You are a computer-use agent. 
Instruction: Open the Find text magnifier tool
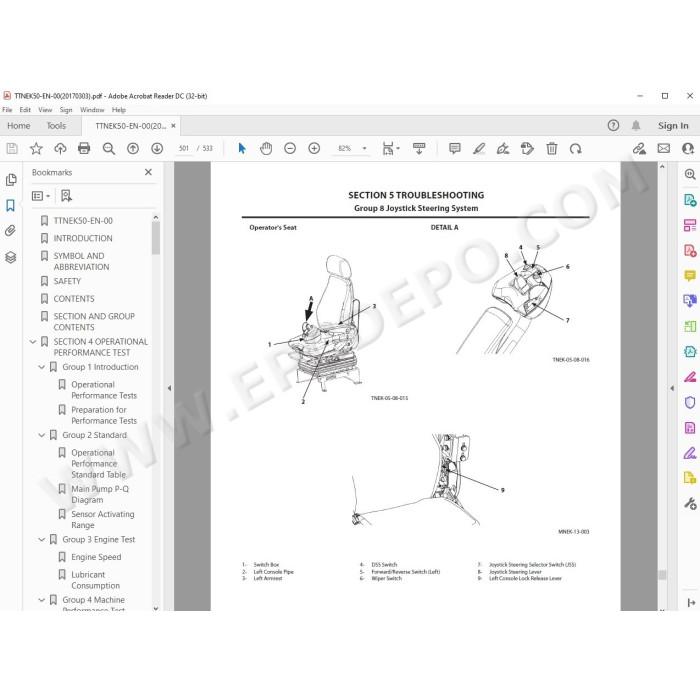pos(108,148)
